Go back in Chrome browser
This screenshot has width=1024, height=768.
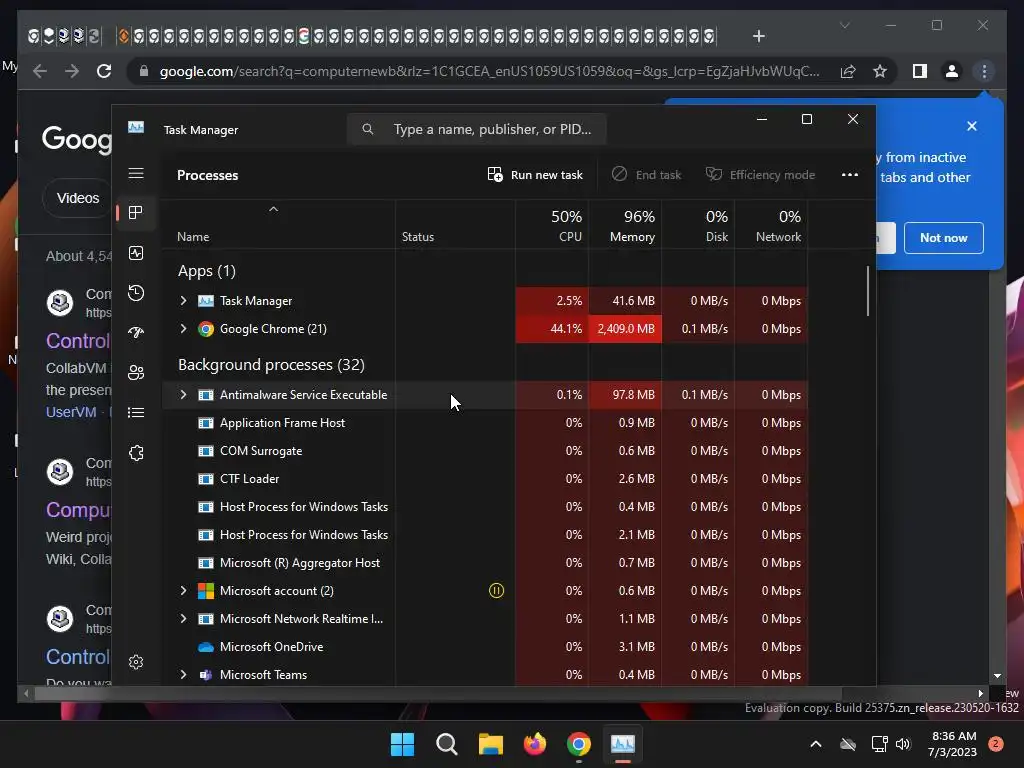pos(40,71)
